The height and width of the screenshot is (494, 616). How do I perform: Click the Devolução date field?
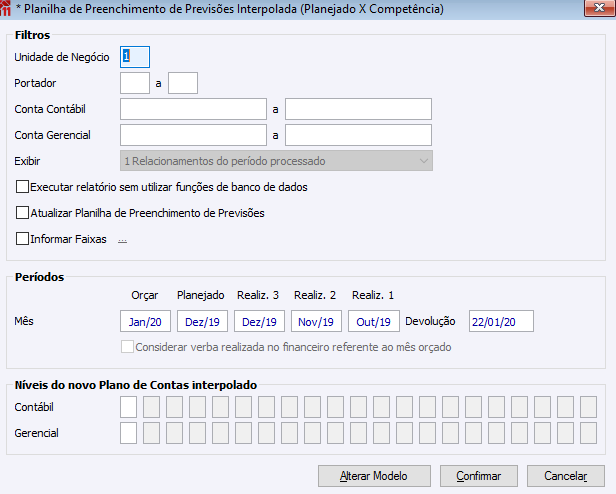point(501,321)
